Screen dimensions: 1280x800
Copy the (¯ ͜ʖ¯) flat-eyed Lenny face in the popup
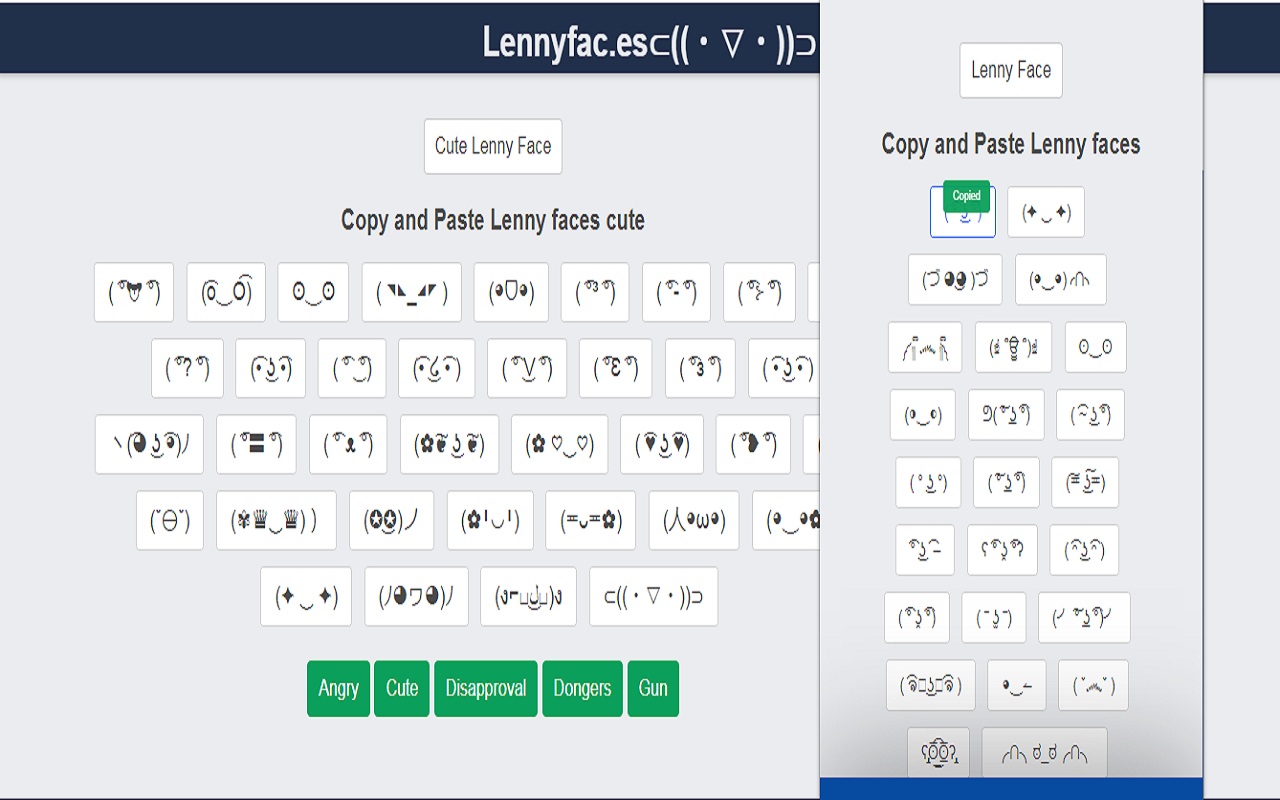tap(994, 618)
